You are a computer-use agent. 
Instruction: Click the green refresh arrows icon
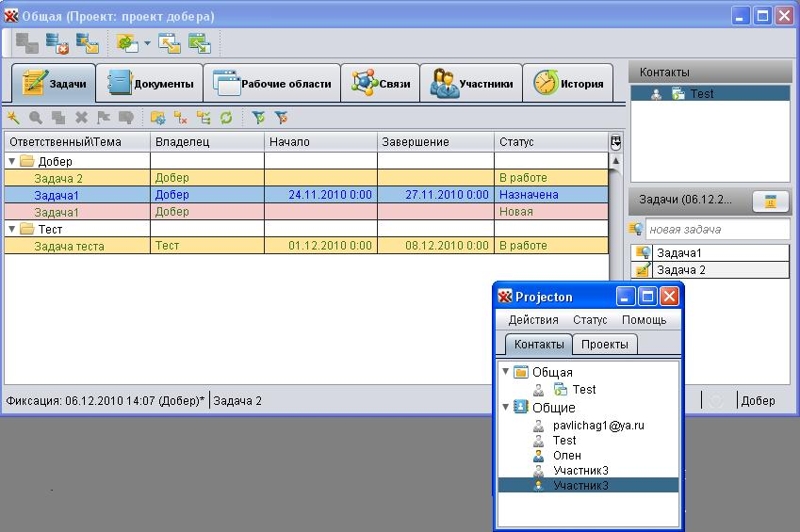coord(226,118)
